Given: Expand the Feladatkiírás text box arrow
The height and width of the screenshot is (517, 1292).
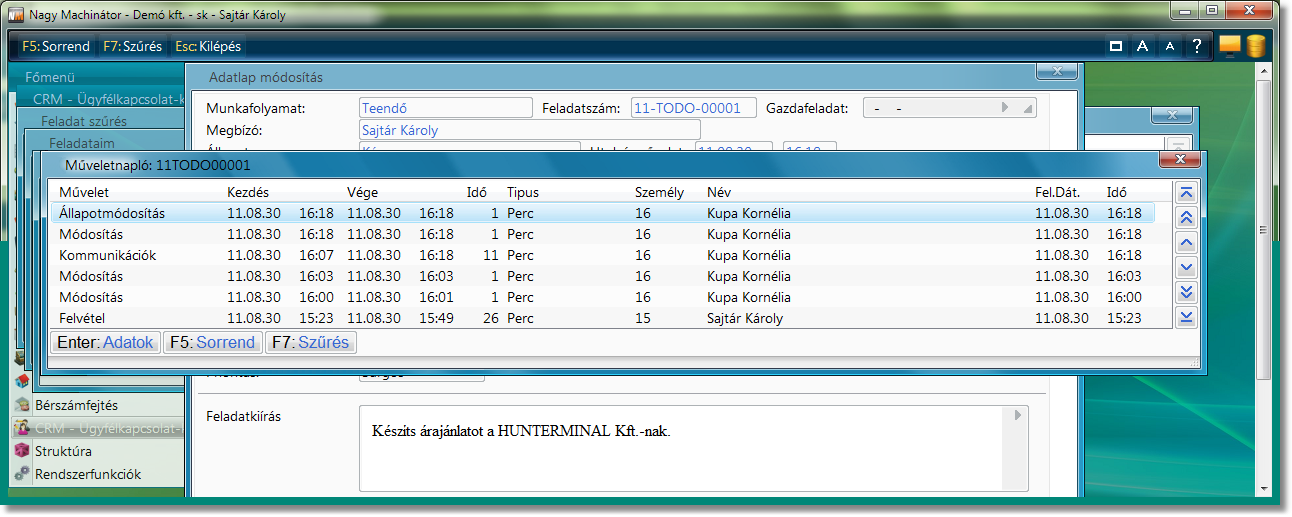Looking at the screenshot, I should [x=1018, y=414].
